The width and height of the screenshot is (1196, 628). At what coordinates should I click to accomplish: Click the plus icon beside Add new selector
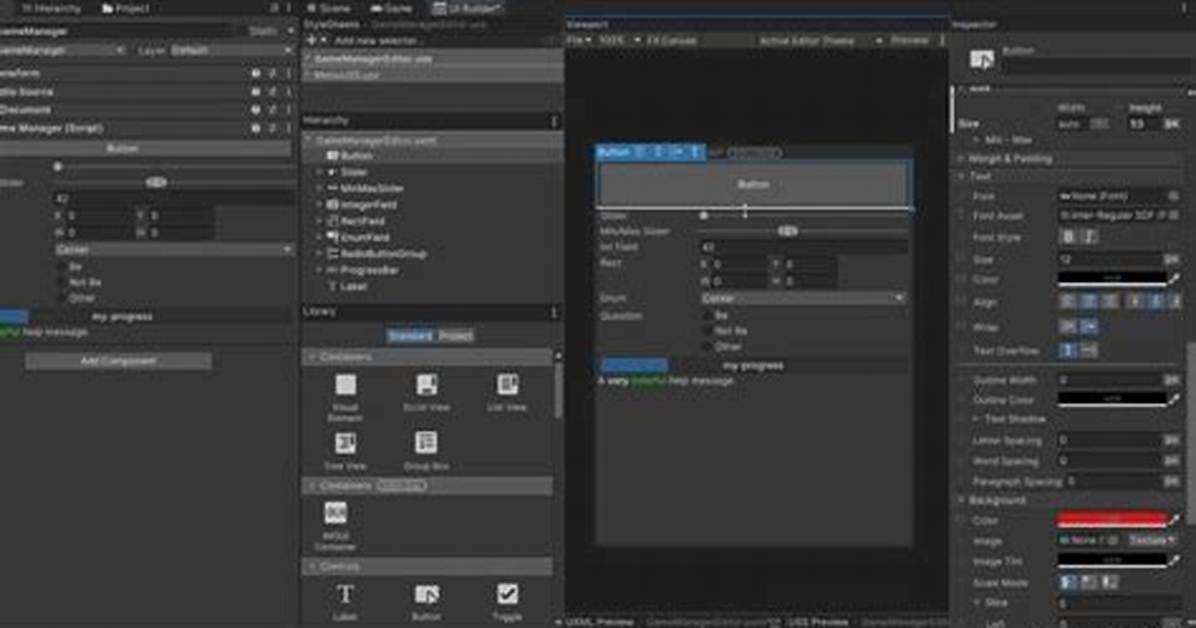tap(311, 40)
